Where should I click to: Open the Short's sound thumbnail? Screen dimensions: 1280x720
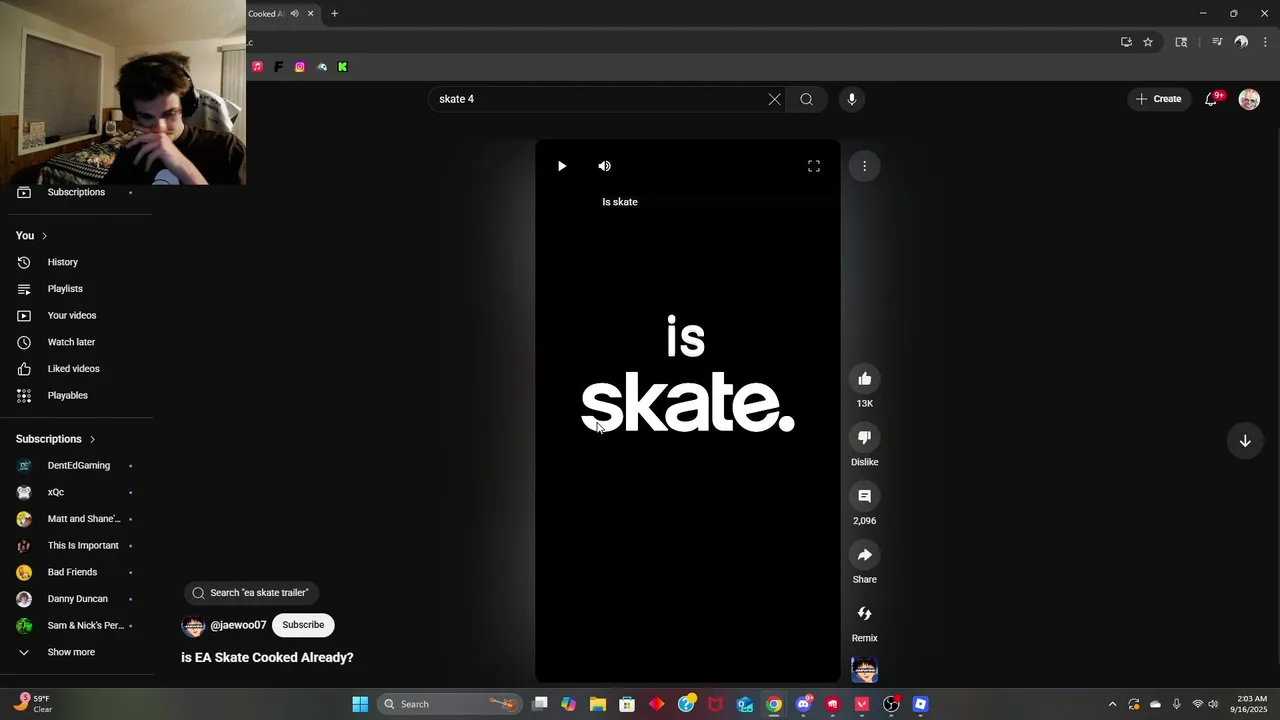point(865,670)
